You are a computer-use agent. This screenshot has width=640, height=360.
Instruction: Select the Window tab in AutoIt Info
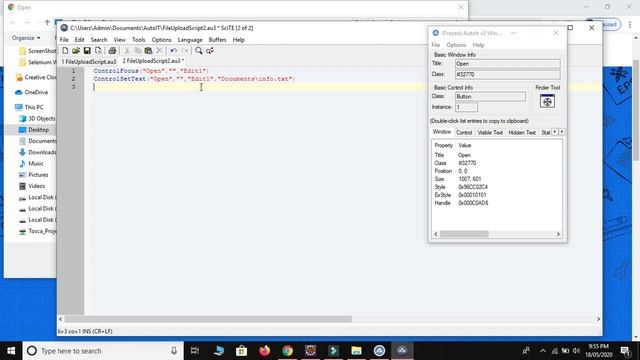[x=442, y=132]
